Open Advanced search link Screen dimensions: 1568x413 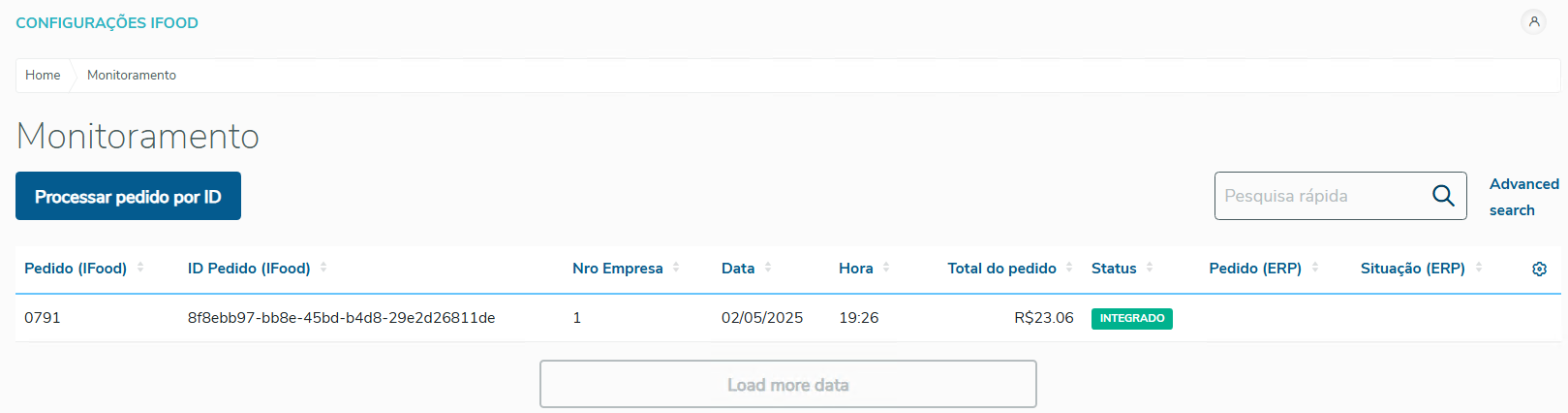tap(1523, 197)
